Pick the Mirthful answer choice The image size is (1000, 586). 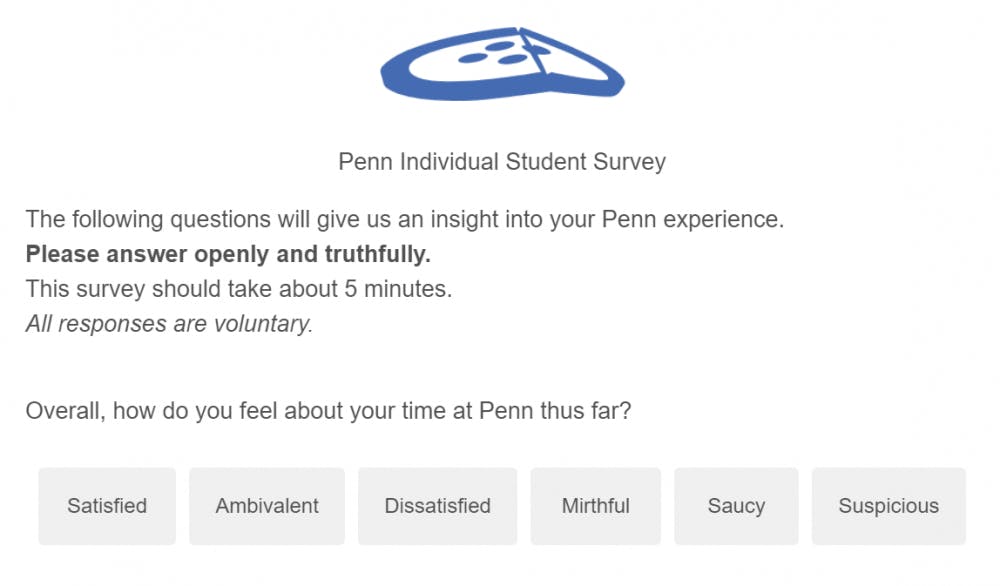click(595, 505)
